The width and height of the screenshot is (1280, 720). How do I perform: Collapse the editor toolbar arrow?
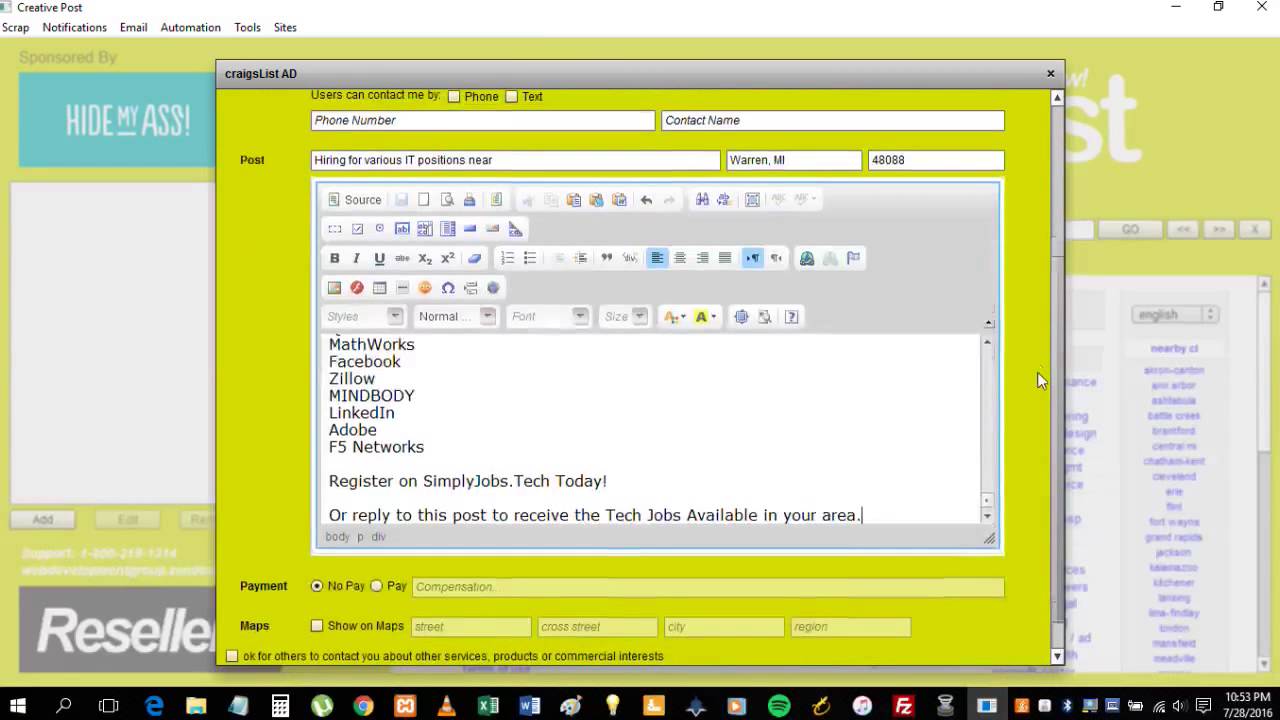coord(989,323)
